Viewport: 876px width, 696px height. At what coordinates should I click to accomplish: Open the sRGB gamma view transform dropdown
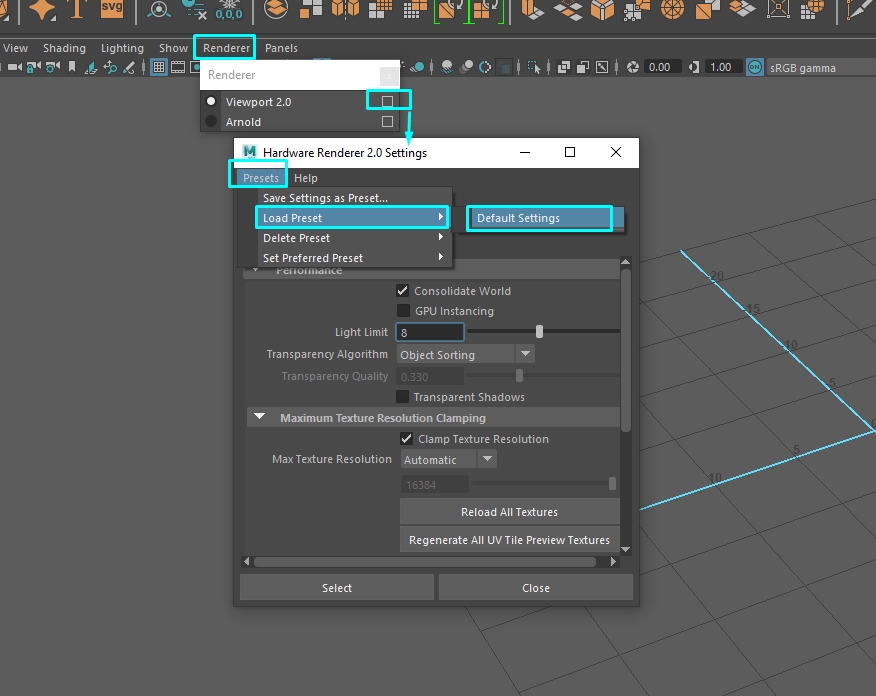coord(820,68)
